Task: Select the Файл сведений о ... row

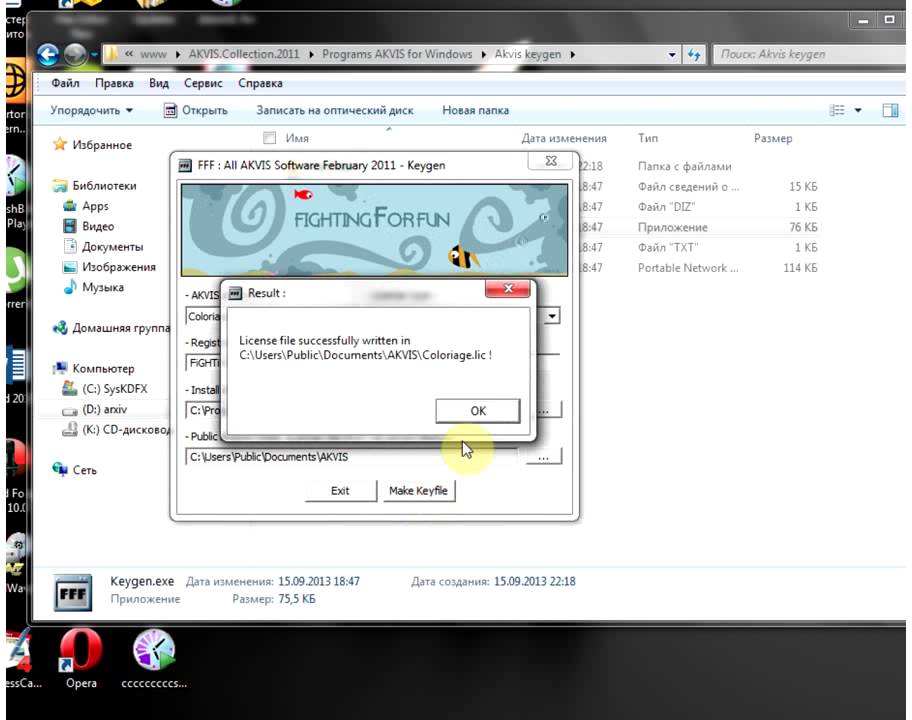Action: (689, 187)
